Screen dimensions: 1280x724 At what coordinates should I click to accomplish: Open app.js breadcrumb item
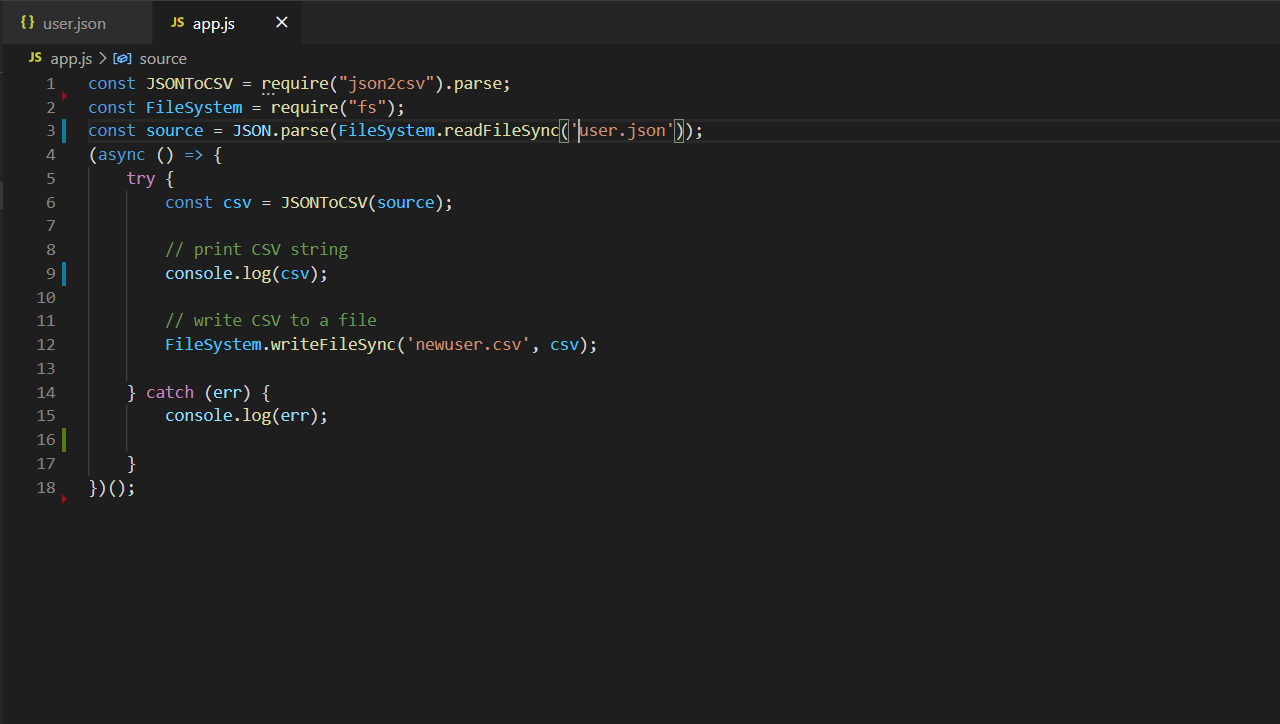coord(71,59)
